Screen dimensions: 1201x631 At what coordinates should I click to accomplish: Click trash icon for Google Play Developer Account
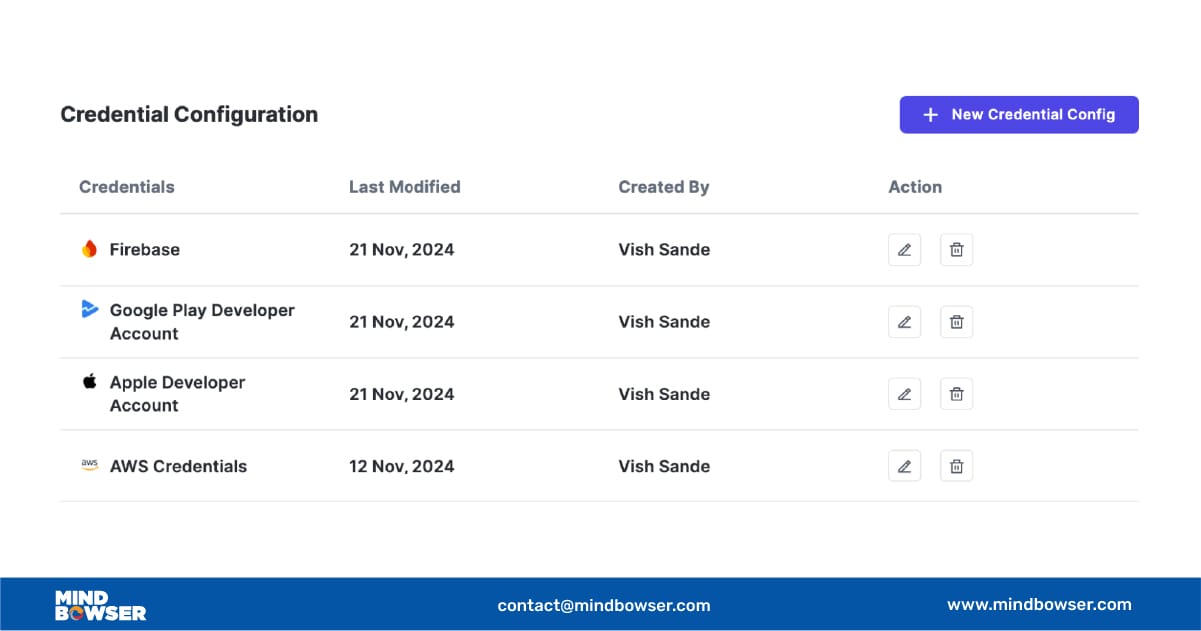click(956, 322)
